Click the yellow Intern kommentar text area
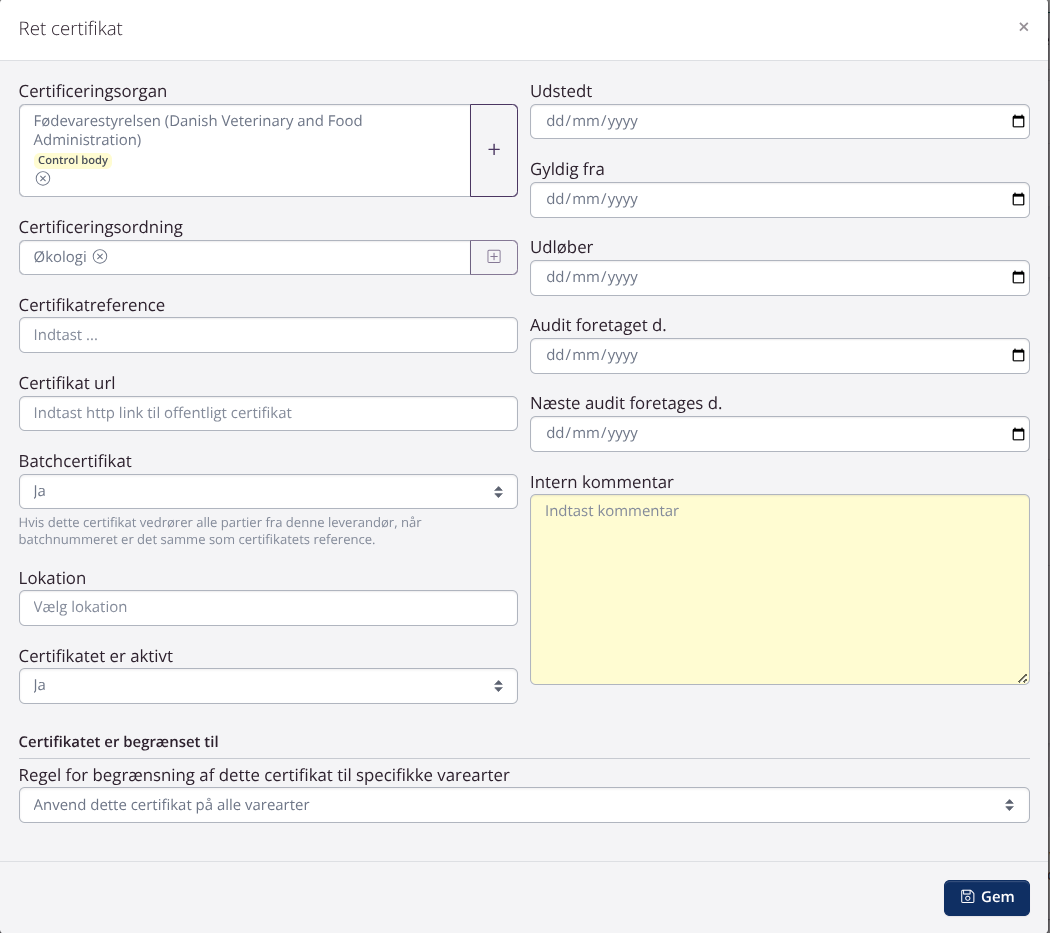 point(779,590)
